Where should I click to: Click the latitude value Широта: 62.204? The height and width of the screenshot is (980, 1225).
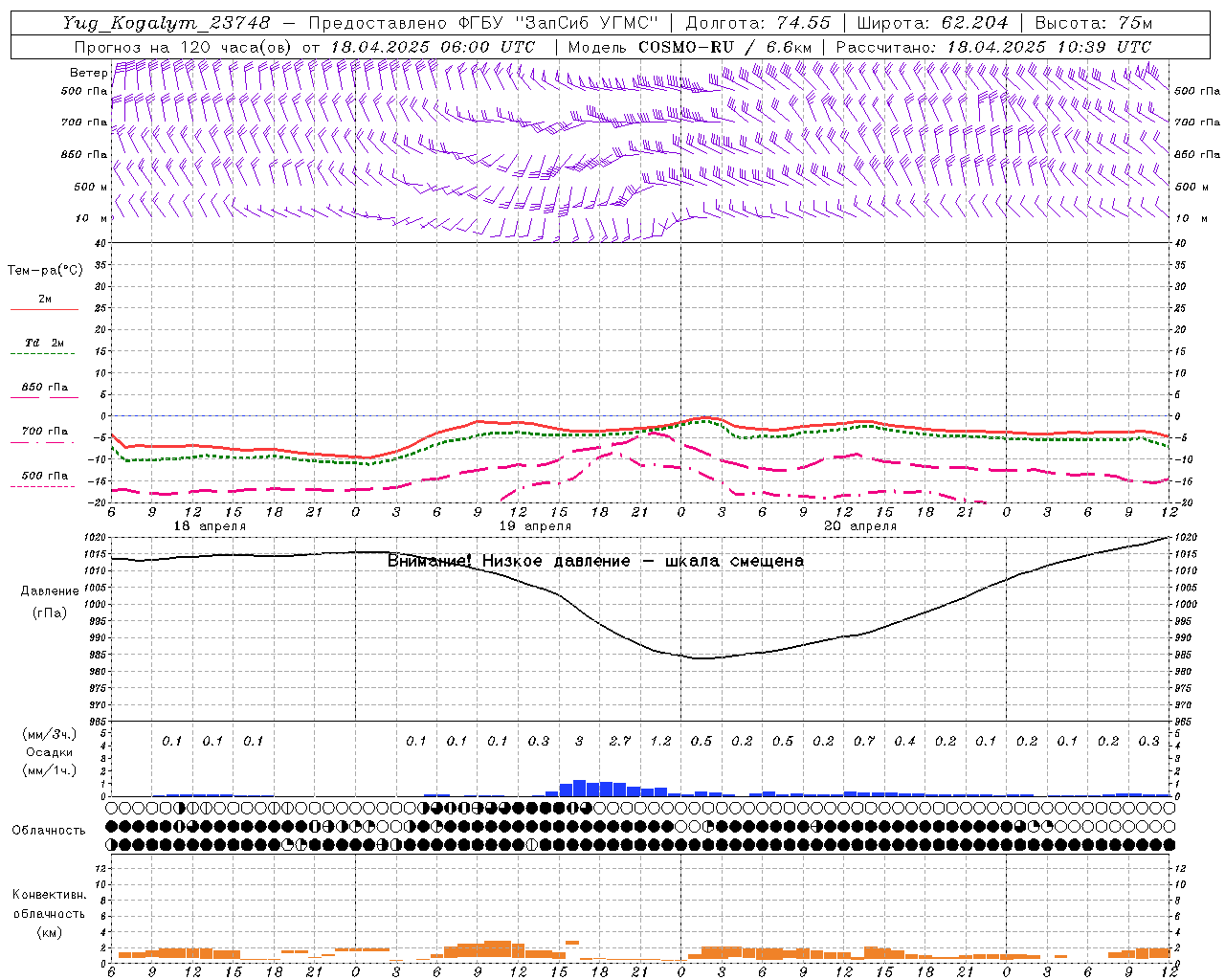932,23
